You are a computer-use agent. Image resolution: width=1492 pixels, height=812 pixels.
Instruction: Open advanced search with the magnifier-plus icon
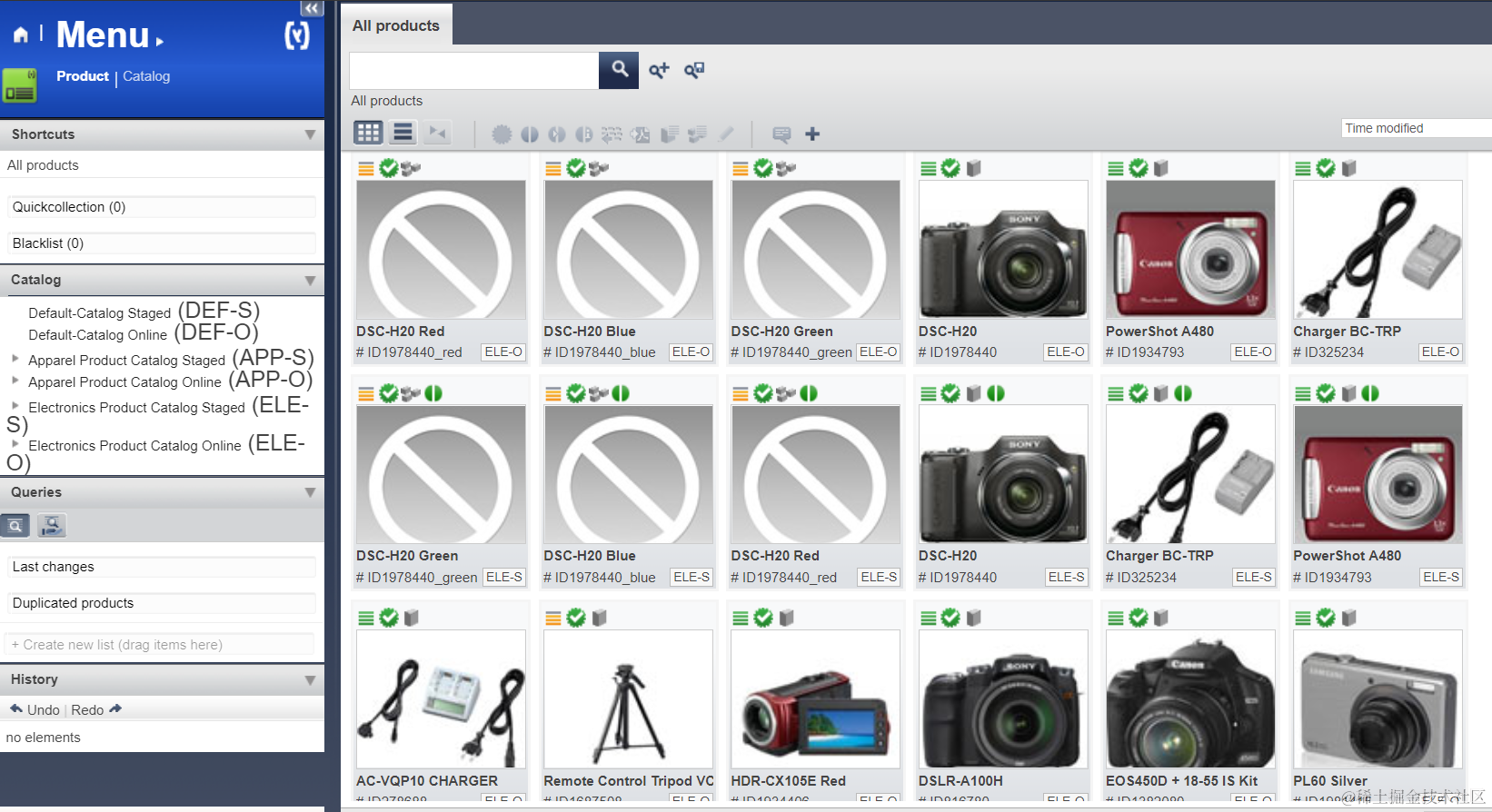coord(659,70)
